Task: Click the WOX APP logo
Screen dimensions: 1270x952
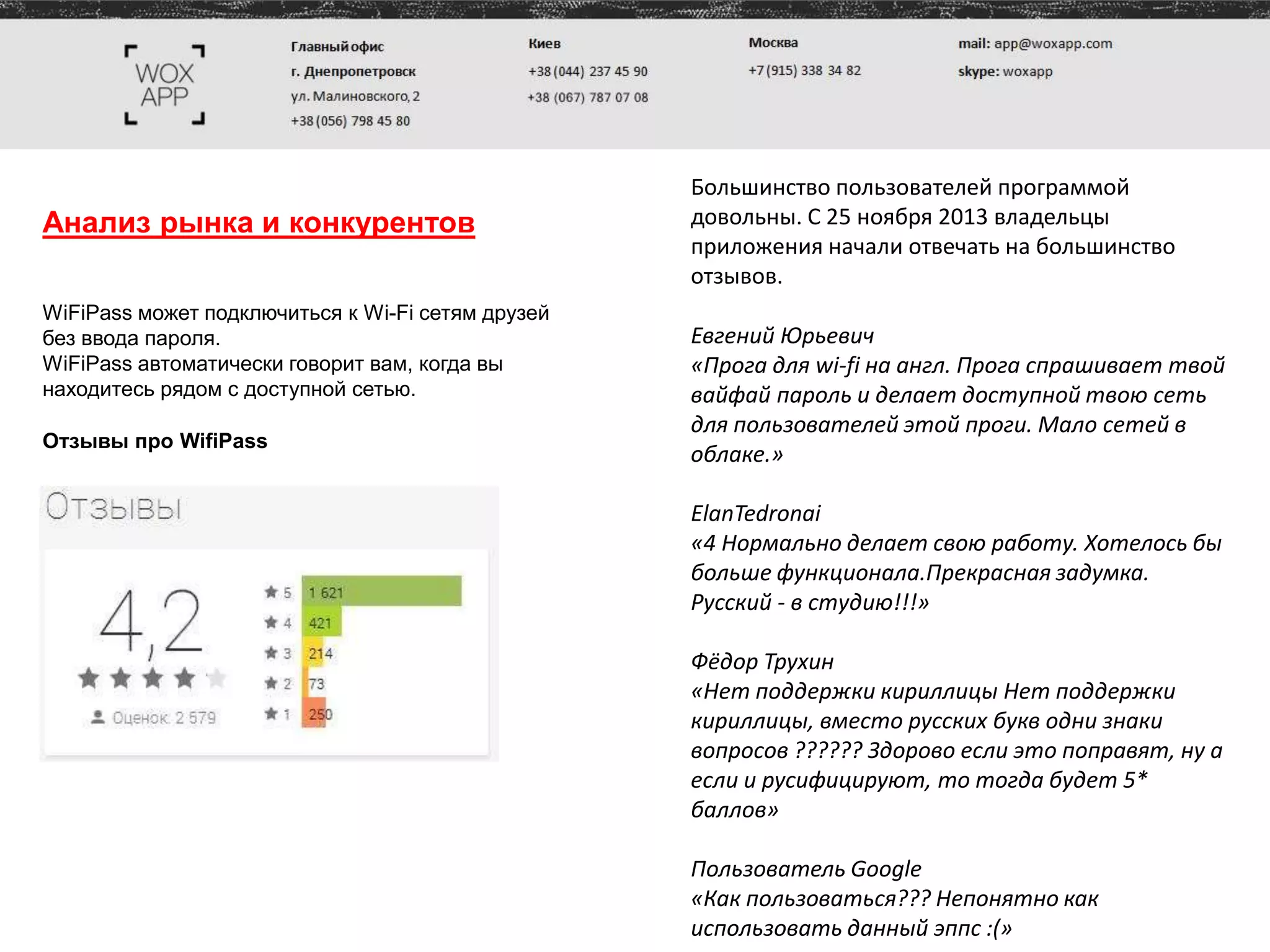Action: tap(164, 85)
